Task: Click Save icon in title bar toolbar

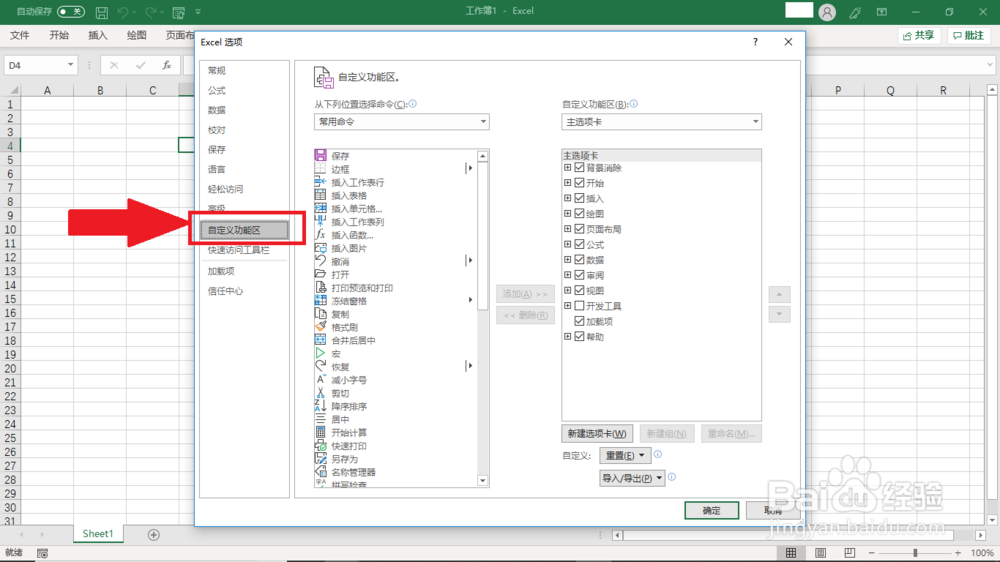Action: point(101,11)
